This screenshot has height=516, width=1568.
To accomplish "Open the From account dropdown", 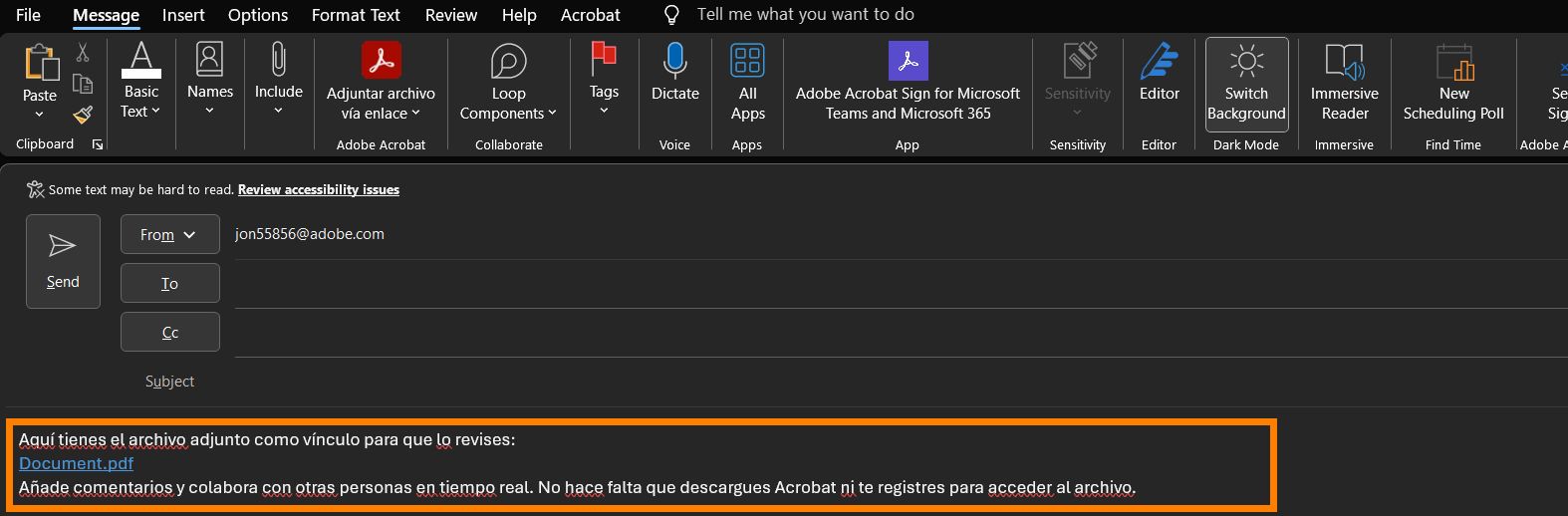I will [169, 235].
